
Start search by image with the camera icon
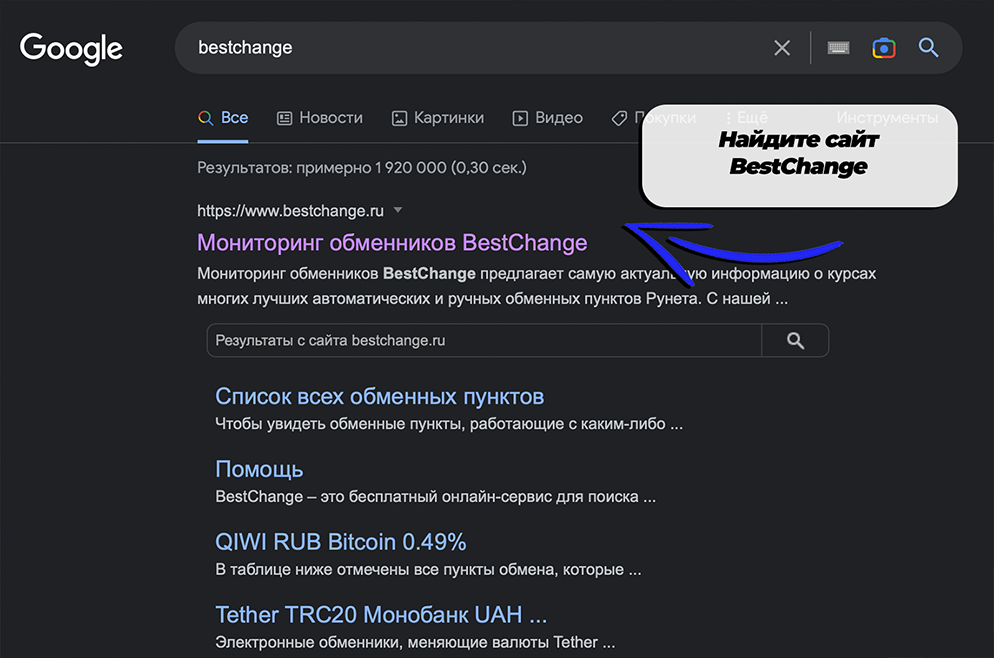click(884, 48)
